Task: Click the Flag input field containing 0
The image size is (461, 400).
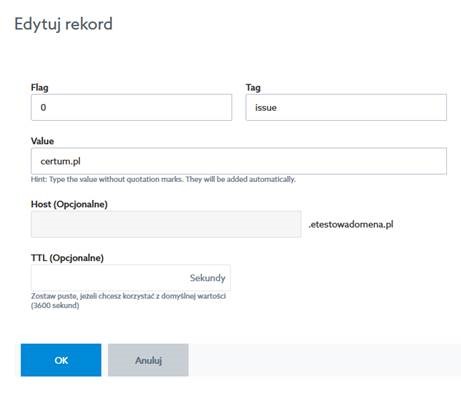Action: point(131,107)
